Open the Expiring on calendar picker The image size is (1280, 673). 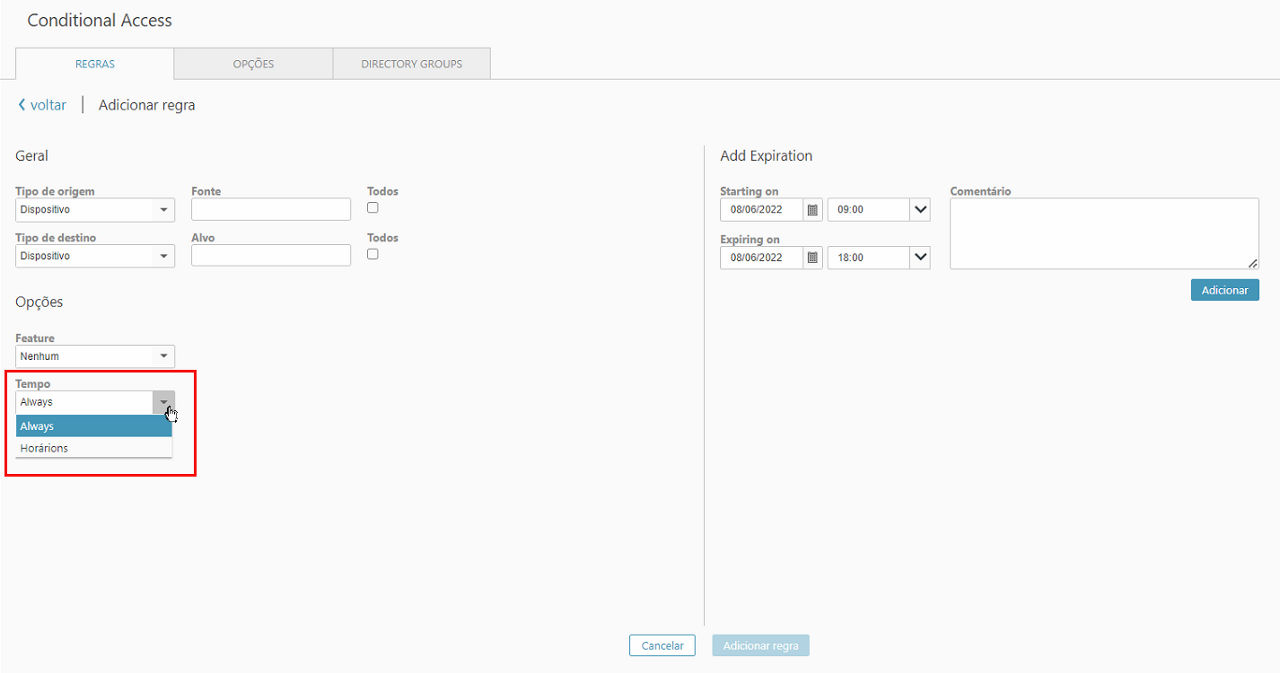(813, 257)
